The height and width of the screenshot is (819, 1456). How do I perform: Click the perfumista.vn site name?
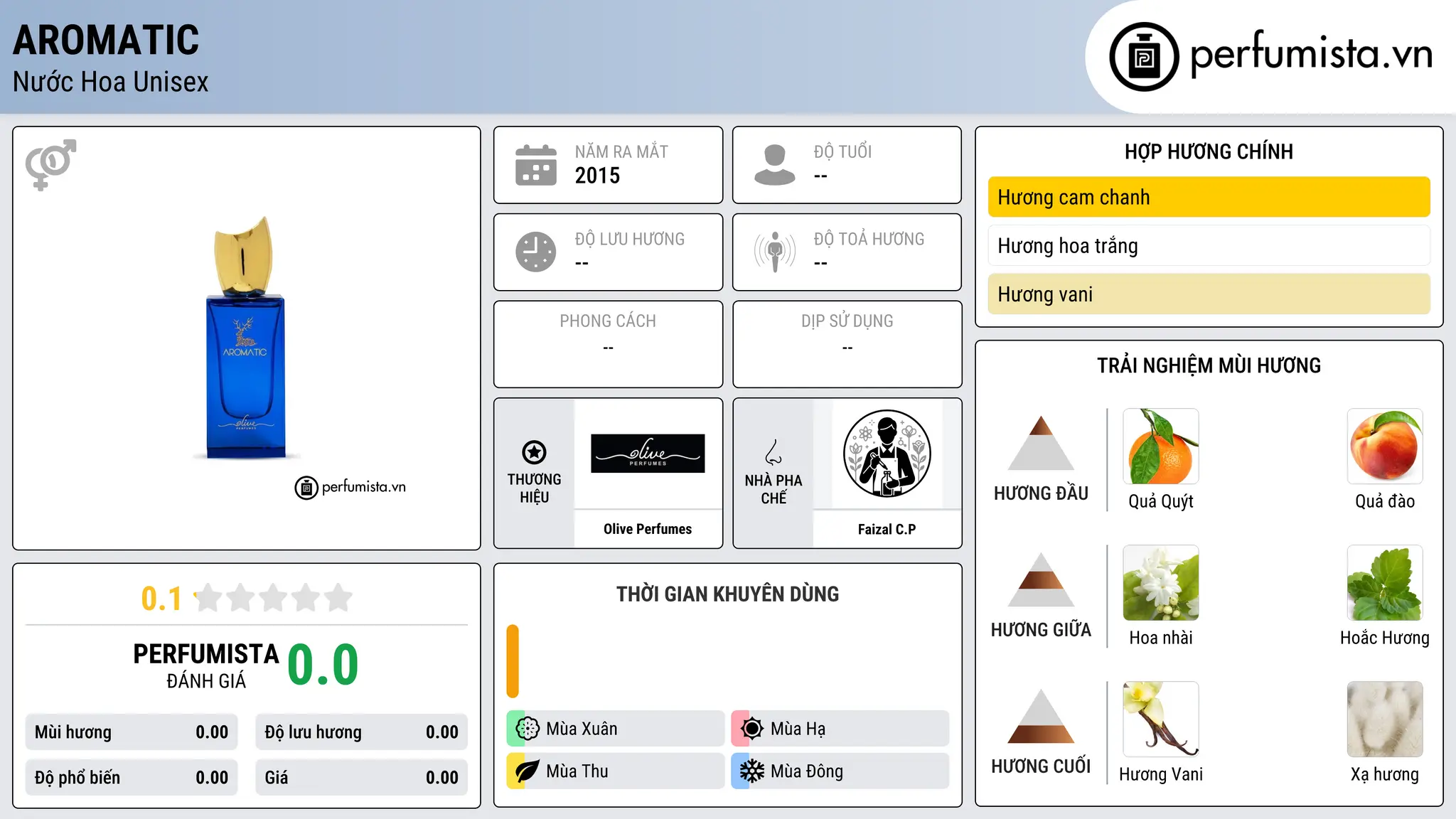click(1311, 54)
